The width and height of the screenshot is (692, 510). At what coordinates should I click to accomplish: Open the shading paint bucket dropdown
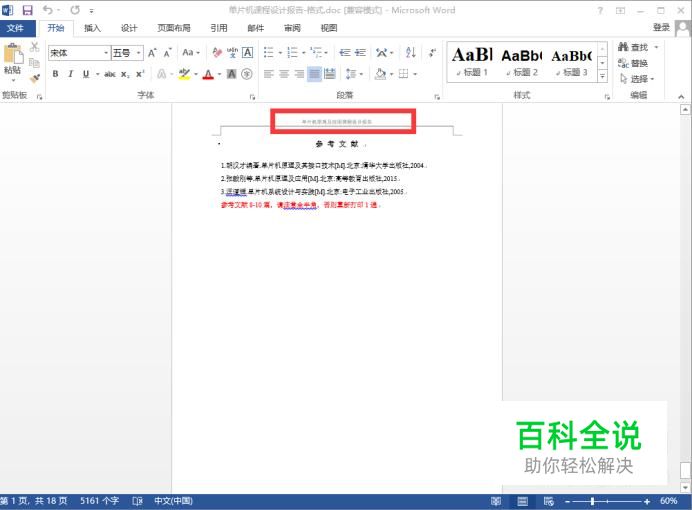pos(391,74)
